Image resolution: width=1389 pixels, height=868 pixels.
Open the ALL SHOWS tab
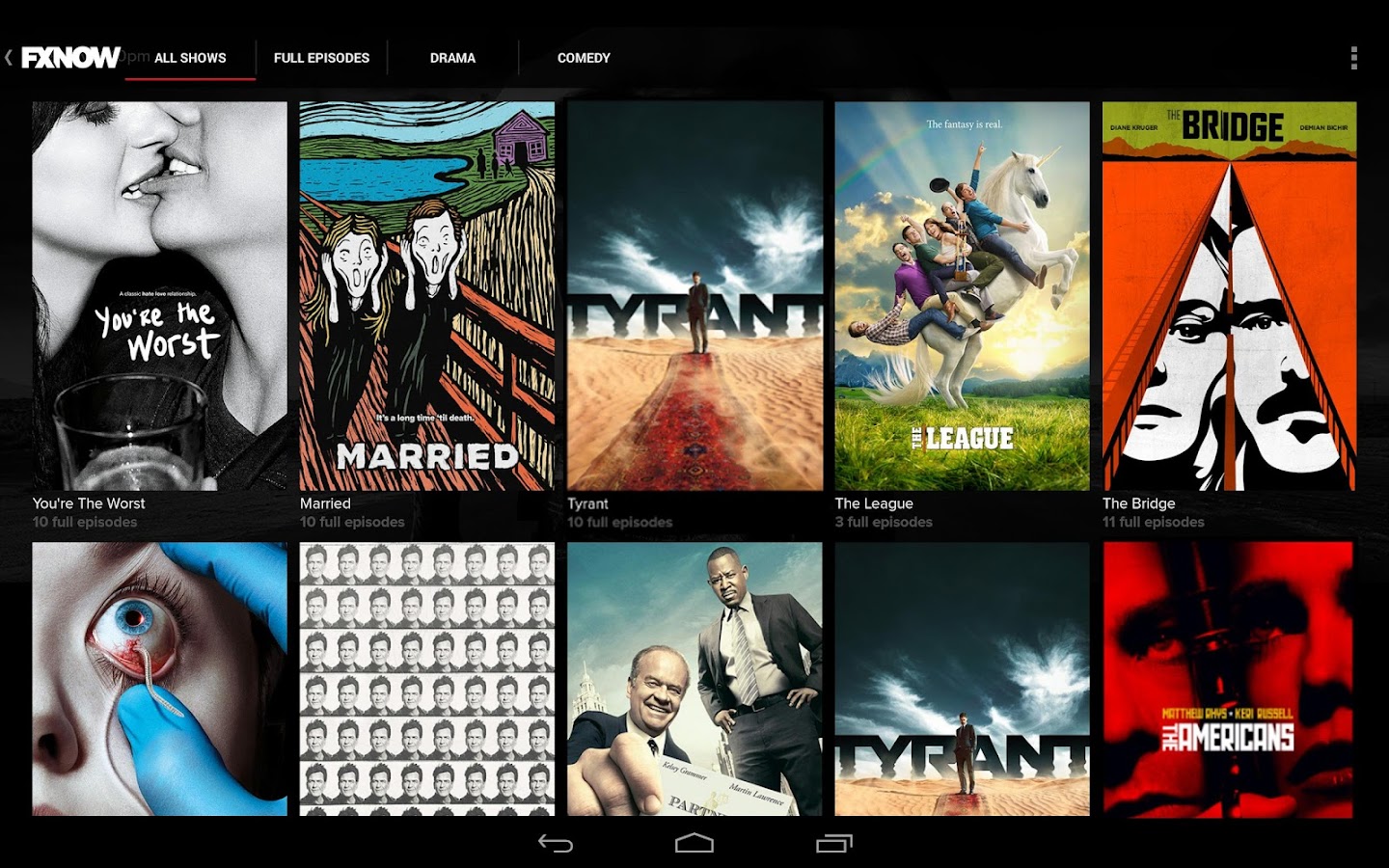point(190,58)
